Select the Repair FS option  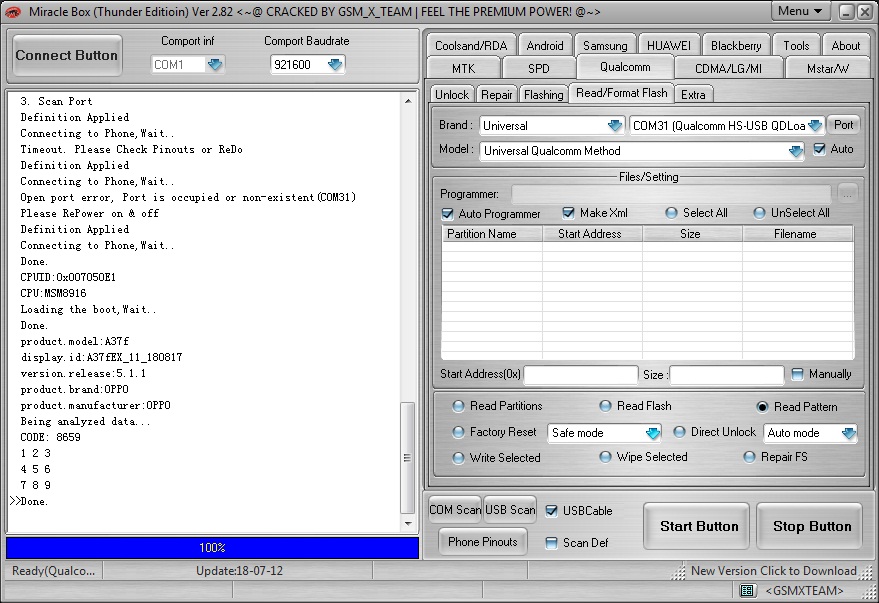(750, 457)
